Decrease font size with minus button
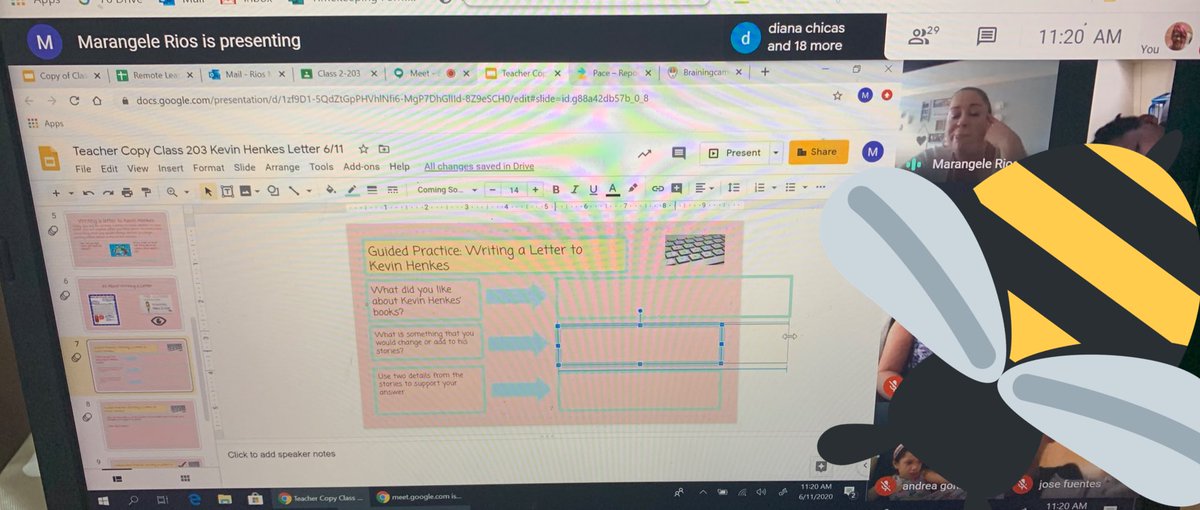The height and width of the screenshot is (510, 1200). point(492,190)
